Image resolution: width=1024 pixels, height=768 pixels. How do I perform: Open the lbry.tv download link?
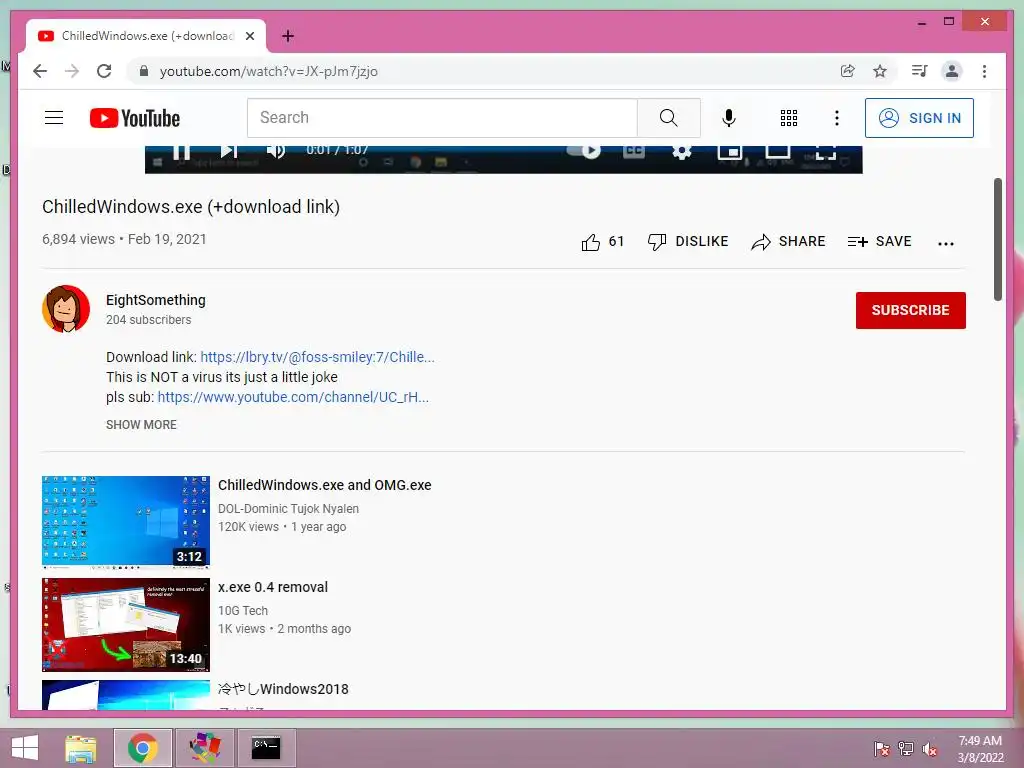pyautogui.click(x=317, y=357)
